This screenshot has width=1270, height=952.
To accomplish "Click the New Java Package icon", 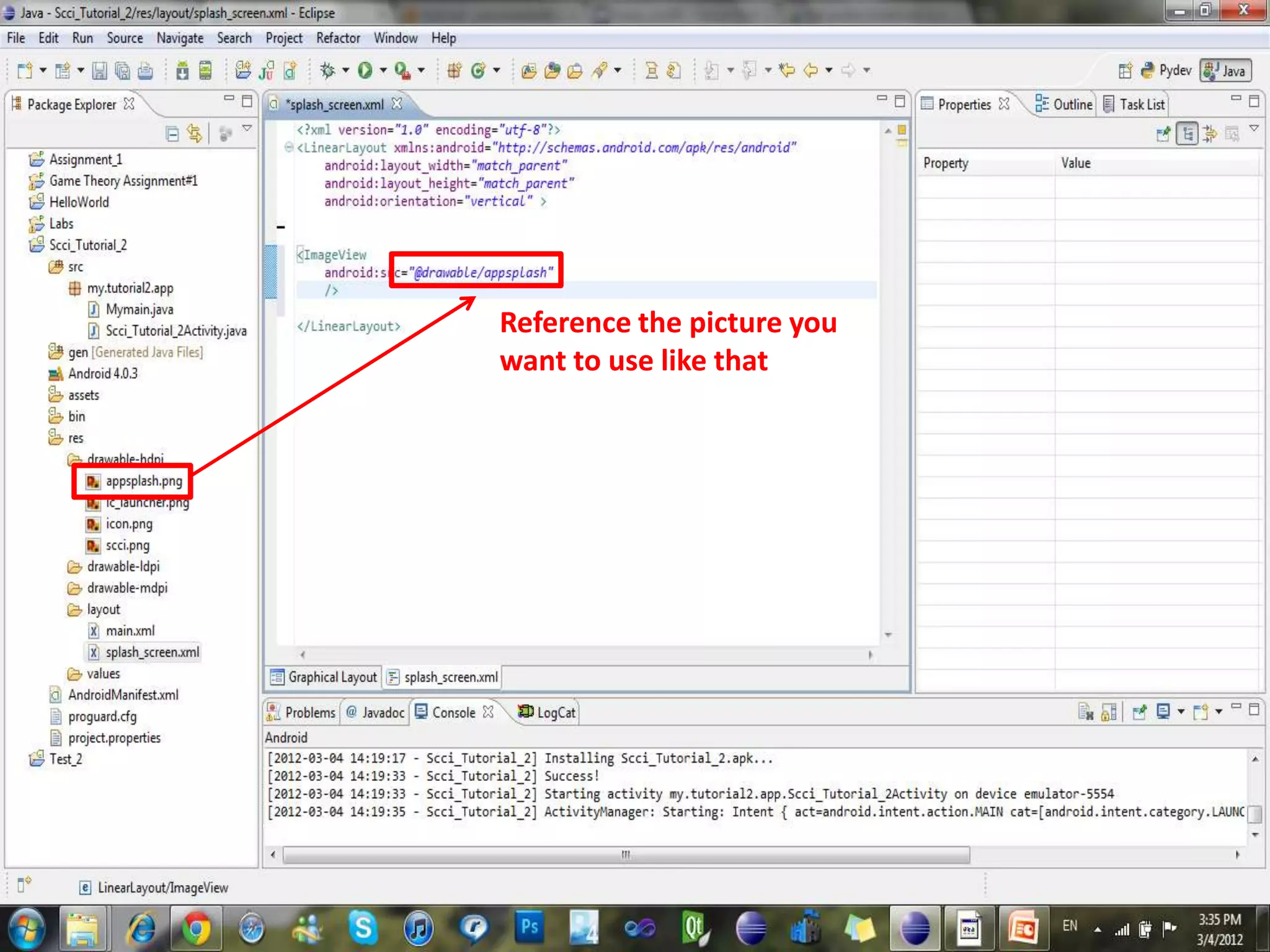I will coord(455,71).
